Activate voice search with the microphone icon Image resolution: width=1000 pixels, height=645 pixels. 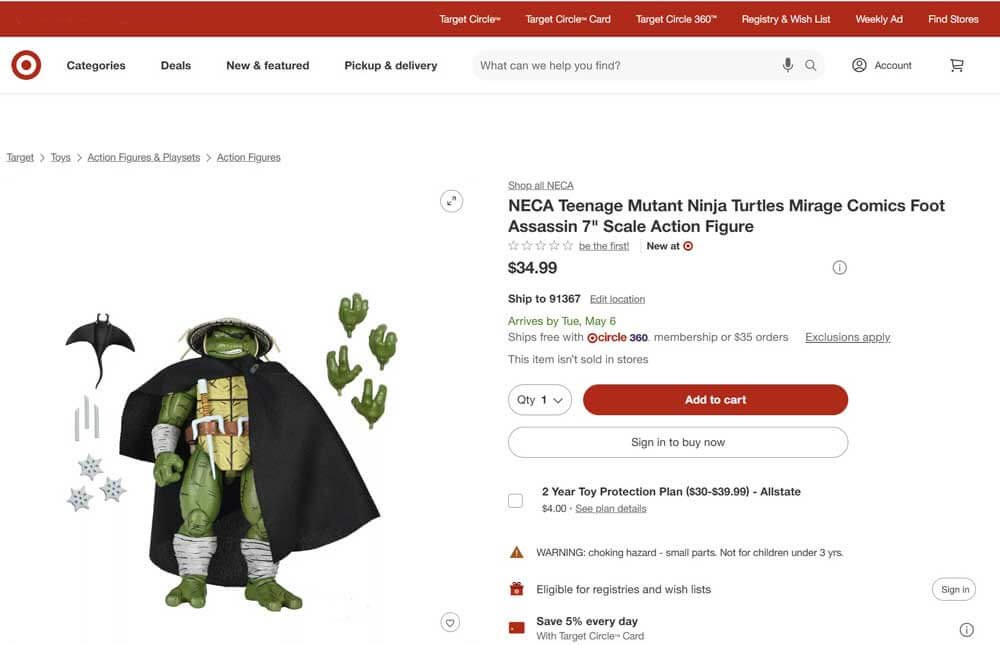click(x=789, y=65)
